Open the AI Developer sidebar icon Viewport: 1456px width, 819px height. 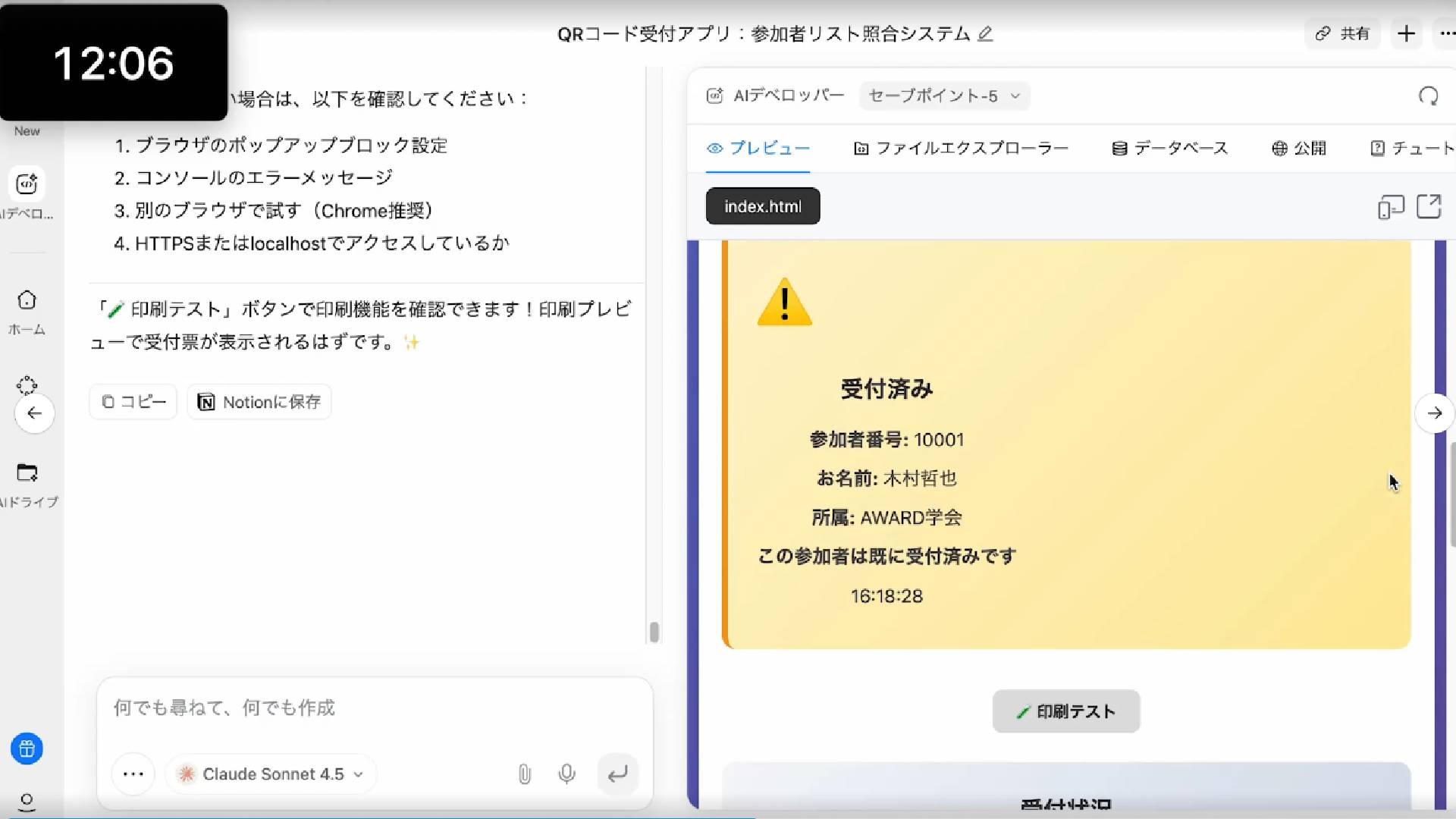[x=27, y=184]
